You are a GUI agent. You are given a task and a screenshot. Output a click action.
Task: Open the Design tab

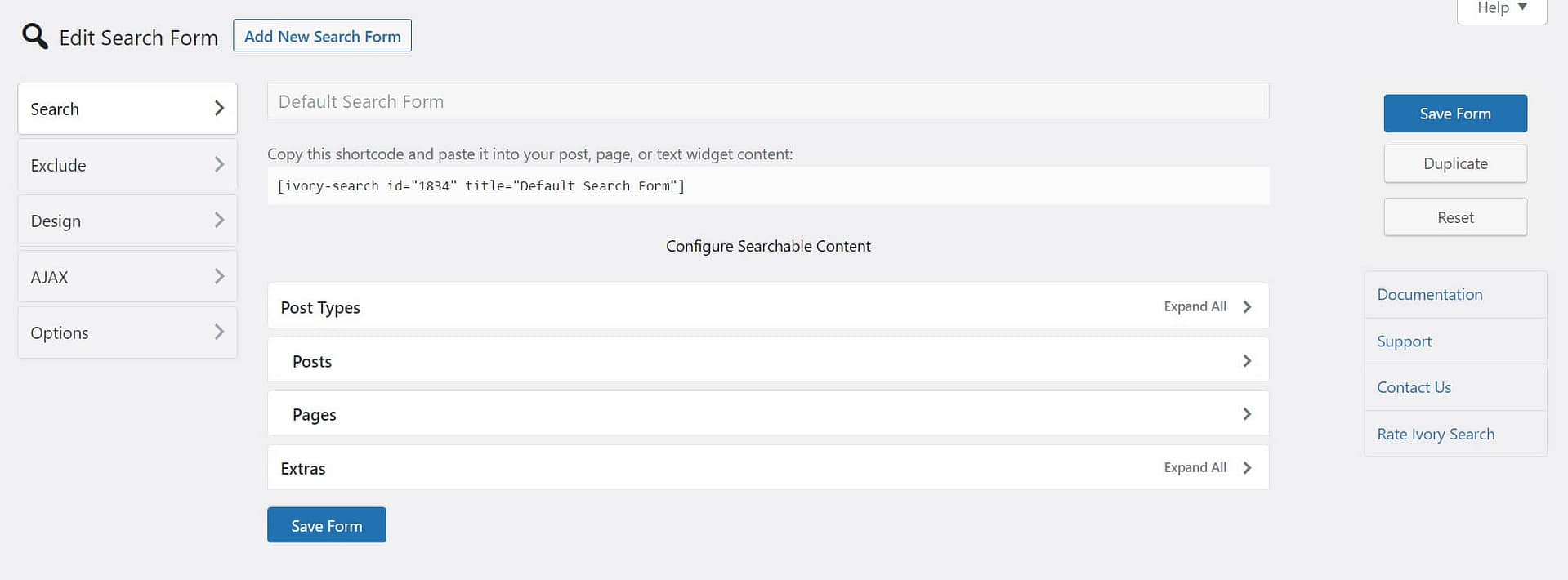pyautogui.click(x=127, y=221)
